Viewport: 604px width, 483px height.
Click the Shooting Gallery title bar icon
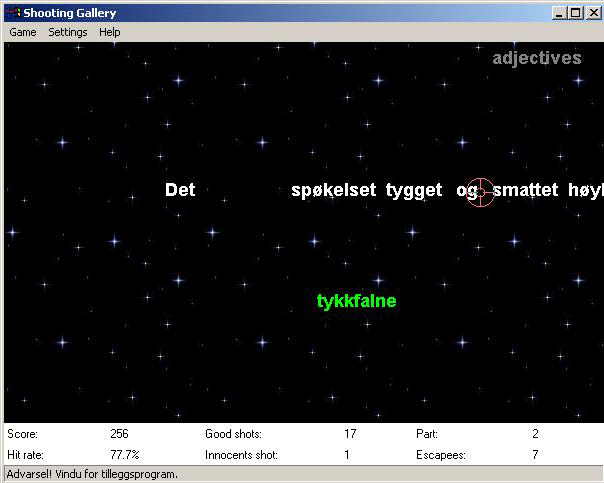pos(13,13)
